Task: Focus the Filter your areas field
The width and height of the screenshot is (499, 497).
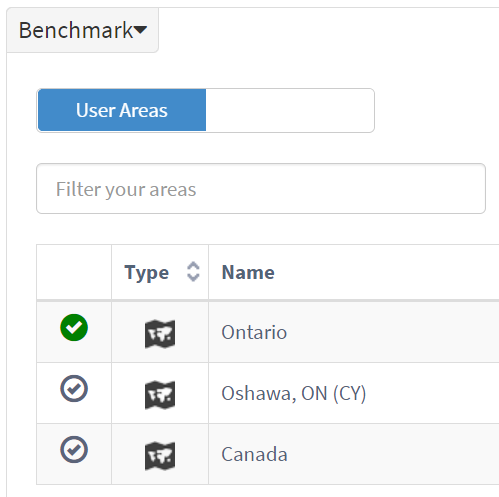Action: (261, 189)
